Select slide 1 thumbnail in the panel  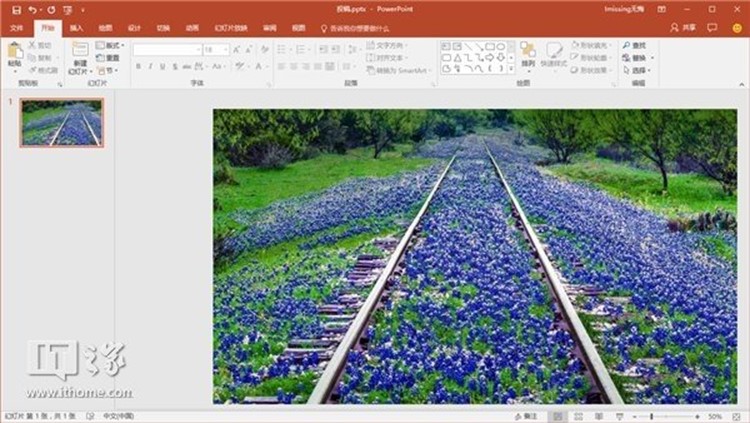62,122
